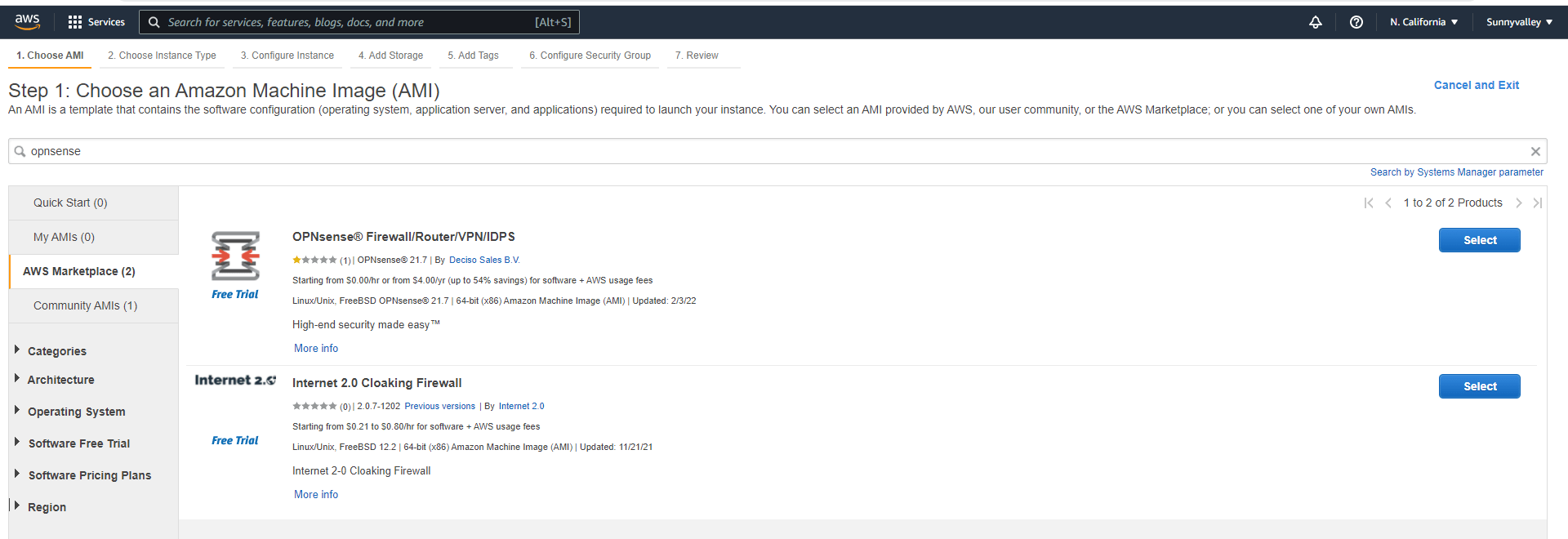Screen dimensions: 1568x539
Task: Click the 1 to 2 of 2 Products text
Action: pyautogui.click(x=1453, y=203)
